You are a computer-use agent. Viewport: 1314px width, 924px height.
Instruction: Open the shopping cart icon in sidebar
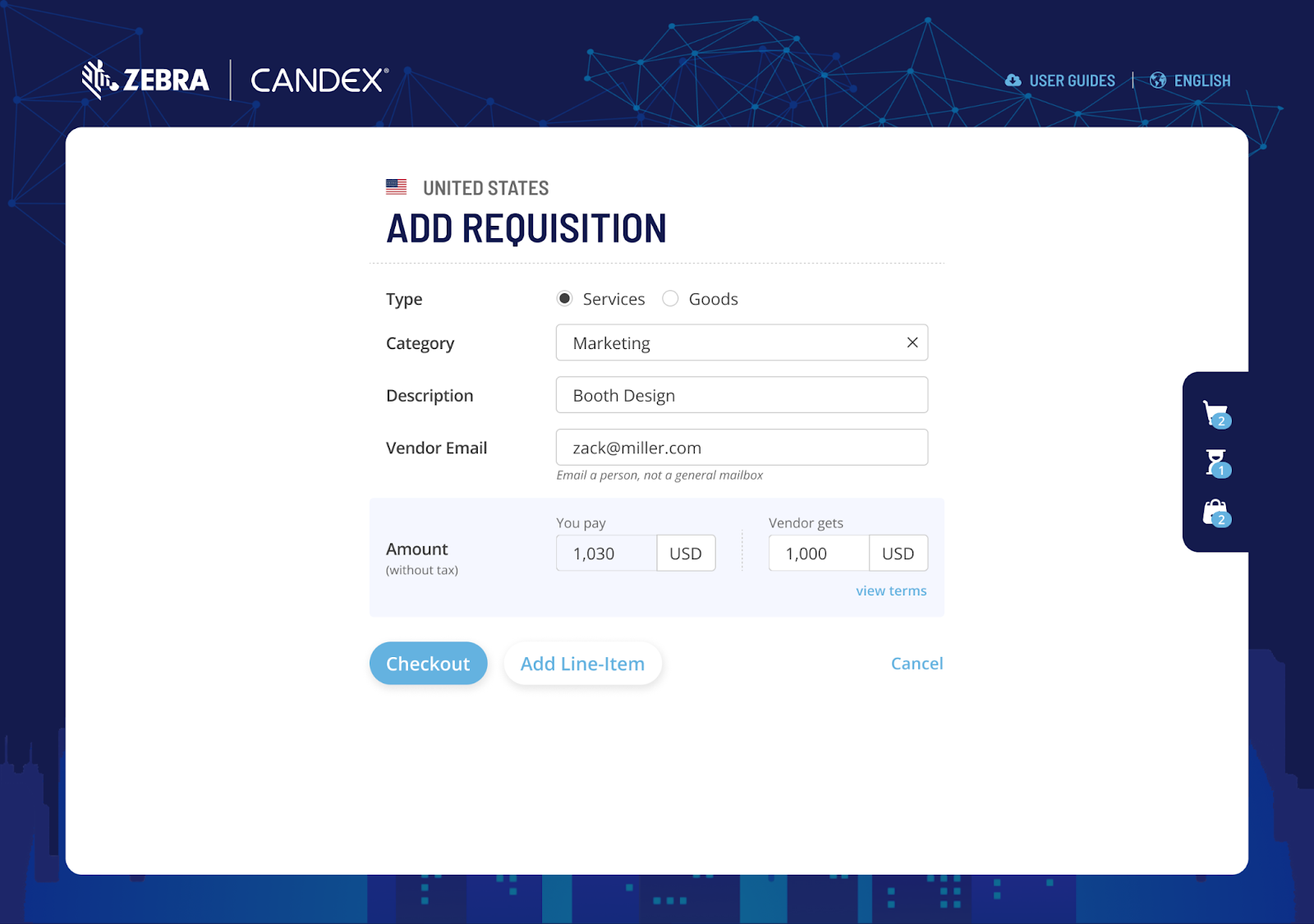1215,413
